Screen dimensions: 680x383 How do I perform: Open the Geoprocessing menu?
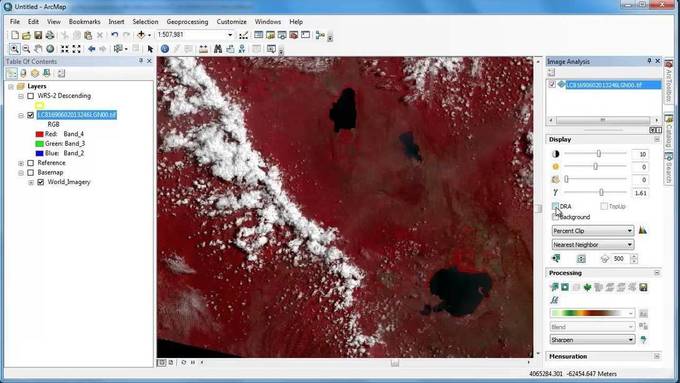click(187, 22)
